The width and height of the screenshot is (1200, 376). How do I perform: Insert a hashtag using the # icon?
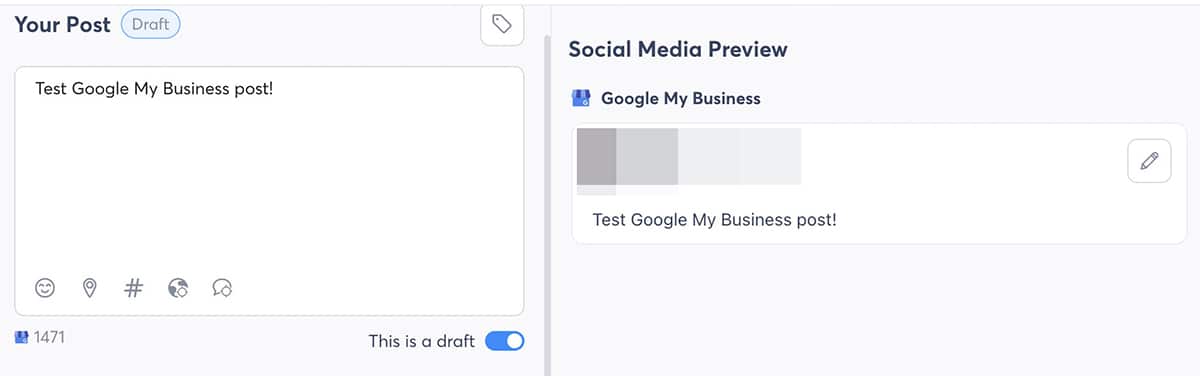133,288
